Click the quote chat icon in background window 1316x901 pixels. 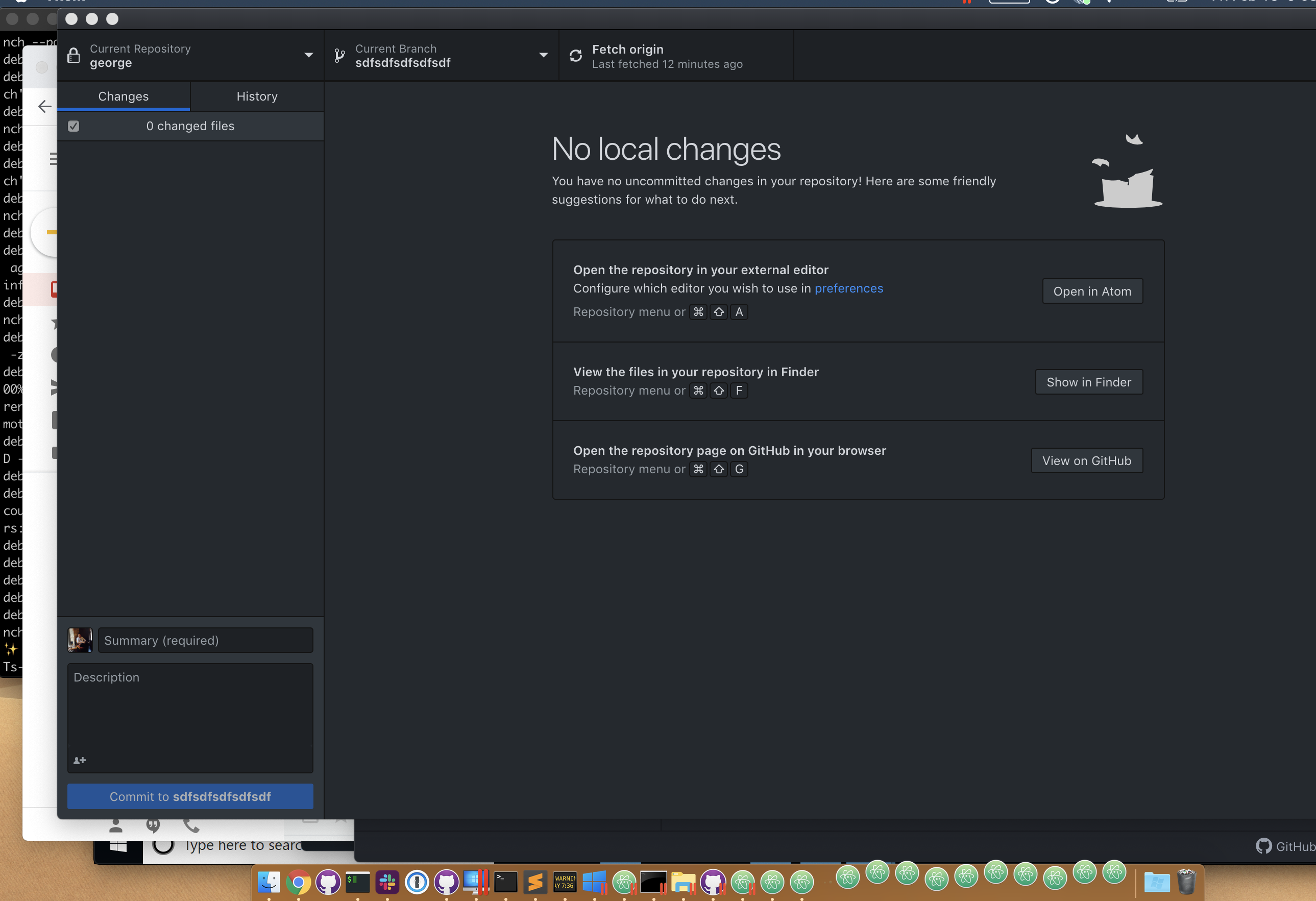click(x=153, y=825)
